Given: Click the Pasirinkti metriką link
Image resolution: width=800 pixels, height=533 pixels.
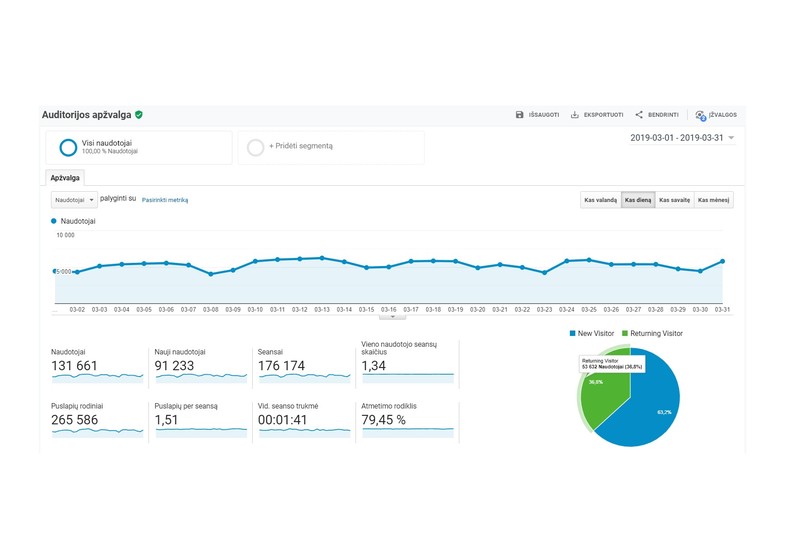Looking at the screenshot, I should point(165,200).
